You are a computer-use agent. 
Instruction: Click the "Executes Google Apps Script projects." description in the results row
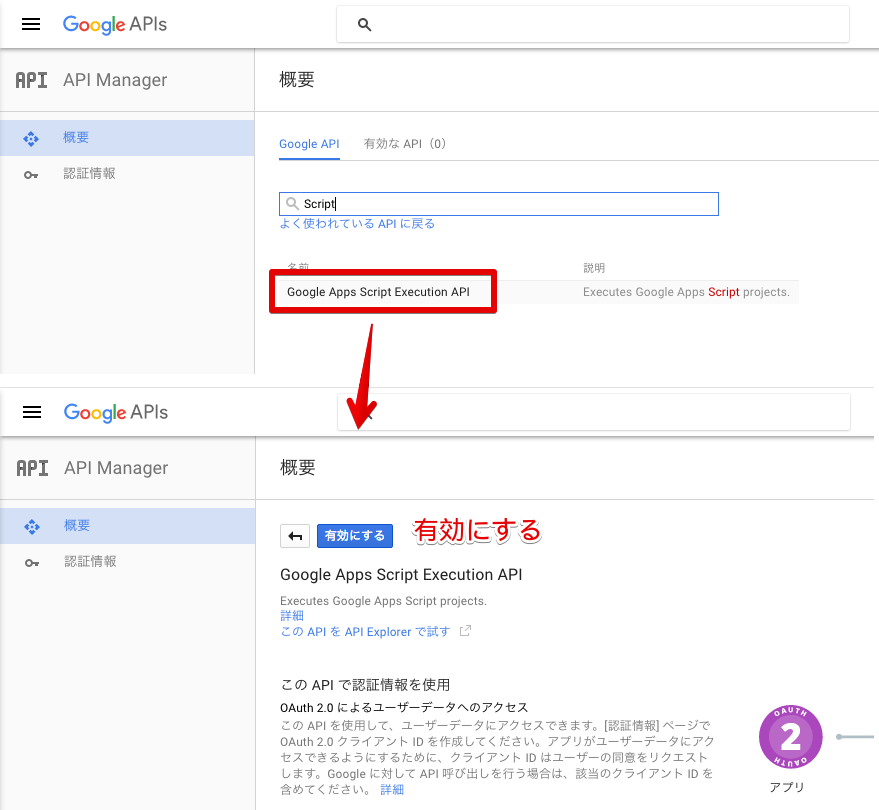pyautogui.click(x=686, y=292)
